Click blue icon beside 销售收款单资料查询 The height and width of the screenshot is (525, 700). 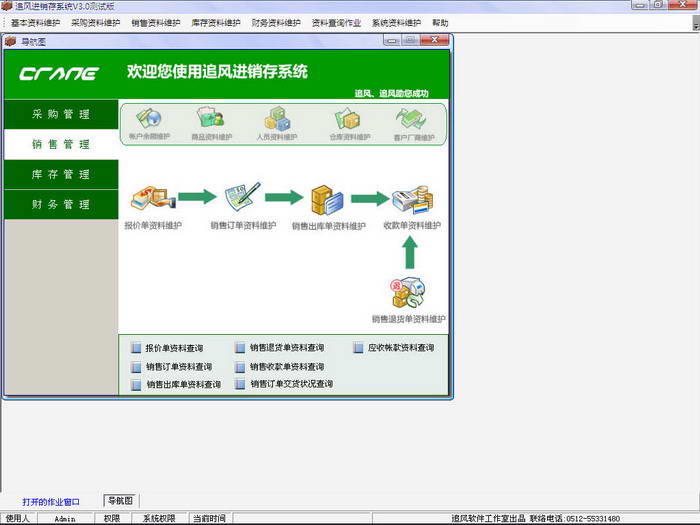(240, 367)
